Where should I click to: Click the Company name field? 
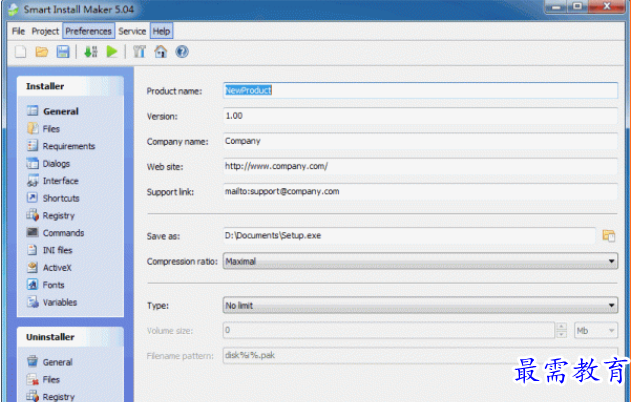tap(420, 141)
